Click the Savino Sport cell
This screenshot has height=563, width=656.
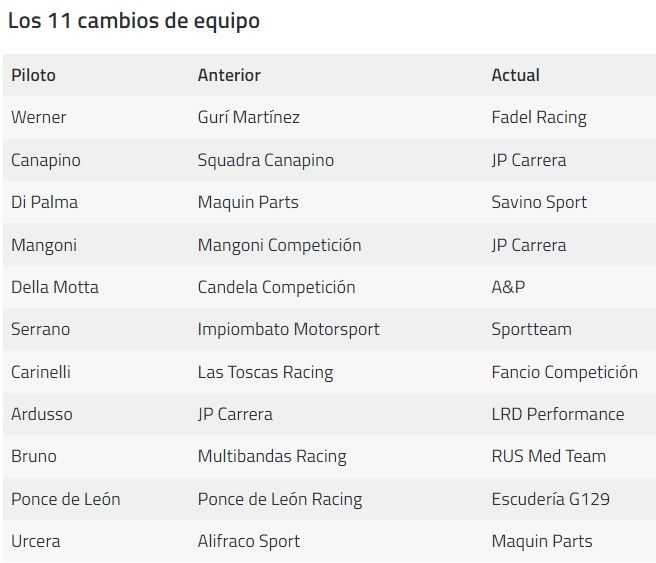tap(539, 202)
